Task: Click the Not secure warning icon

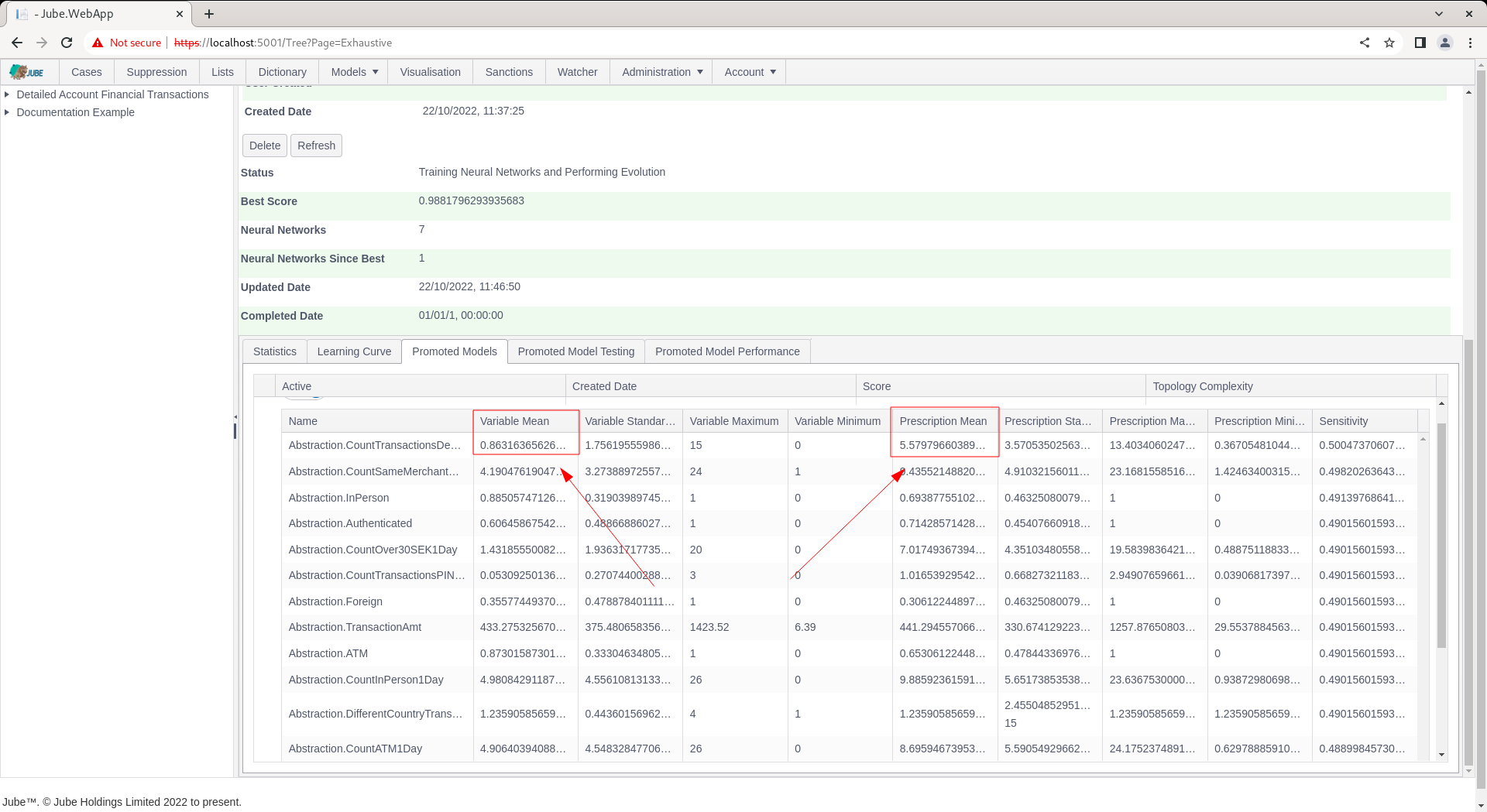Action: click(x=98, y=43)
